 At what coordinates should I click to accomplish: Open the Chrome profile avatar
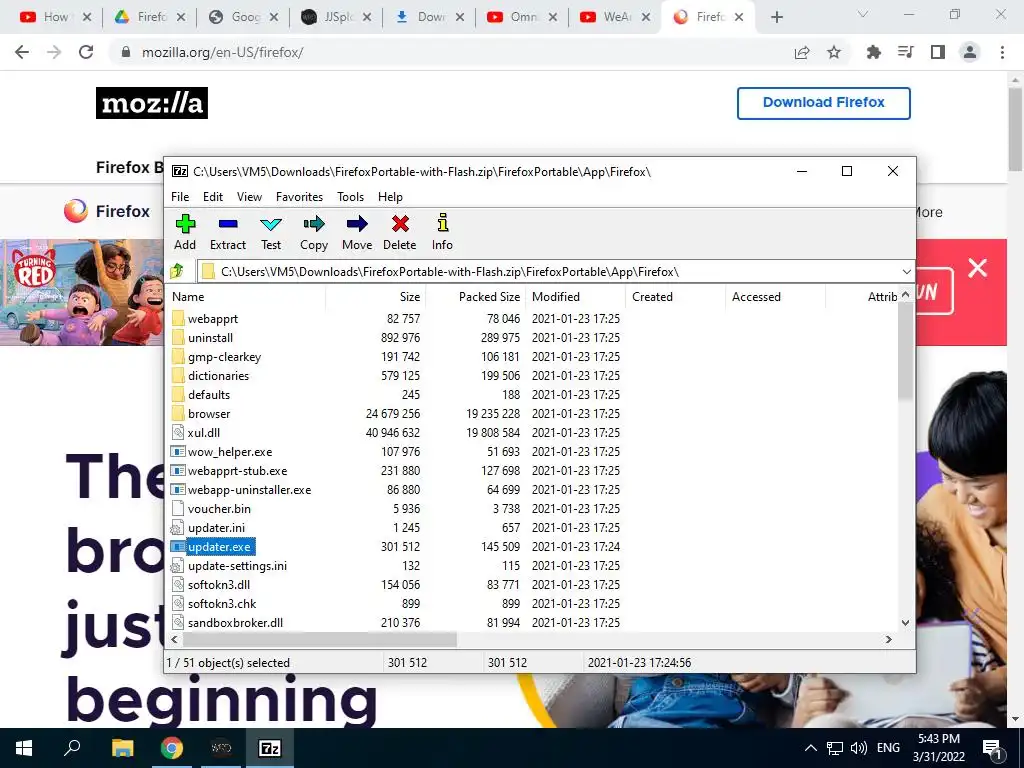(970, 52)
